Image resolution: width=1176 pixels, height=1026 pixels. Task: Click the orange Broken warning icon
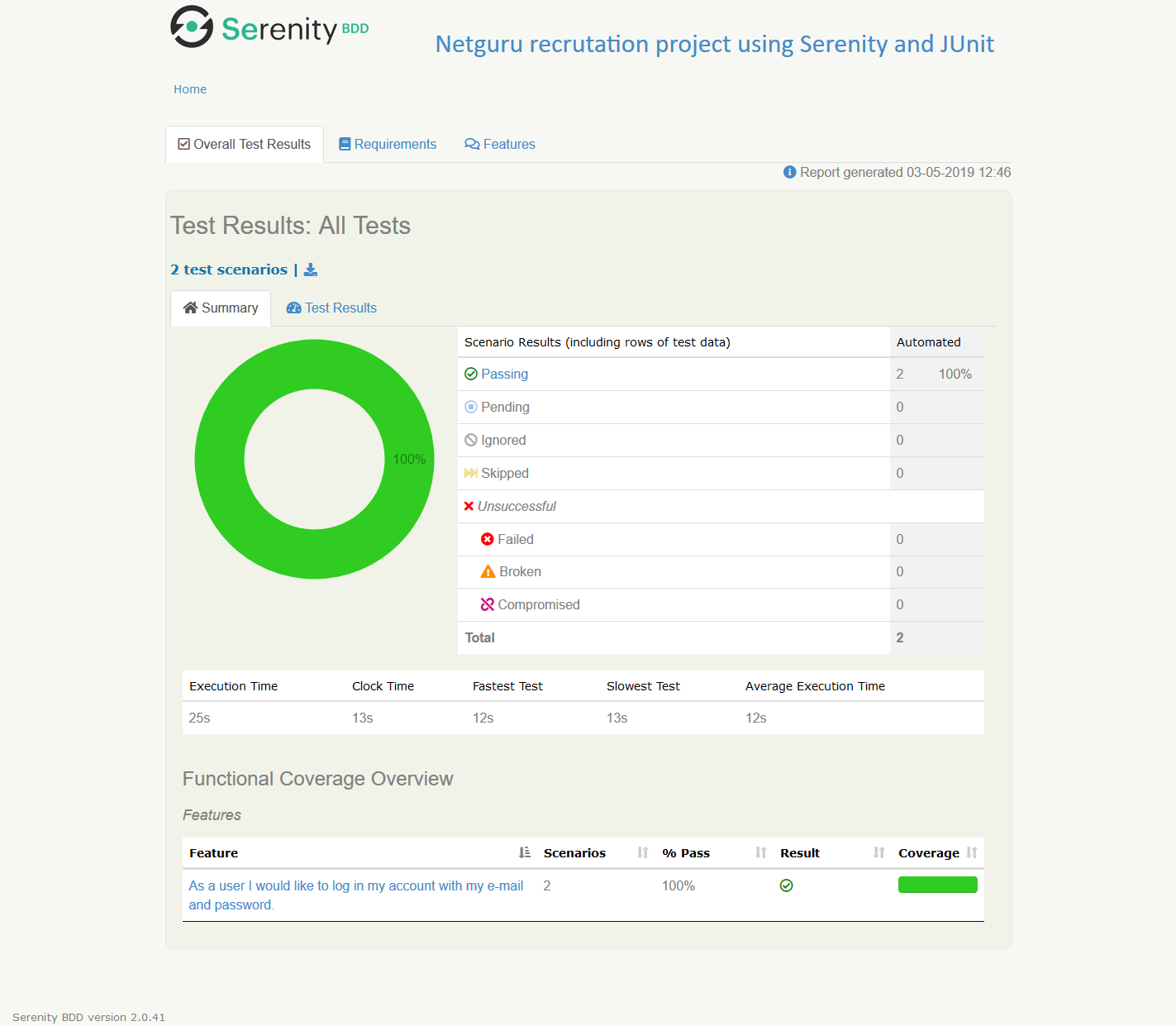coord(488,571)
